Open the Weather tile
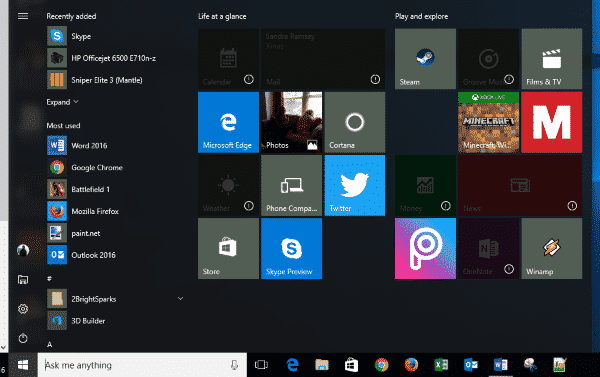Screen dimensions: 600x377 click(228, 185)
